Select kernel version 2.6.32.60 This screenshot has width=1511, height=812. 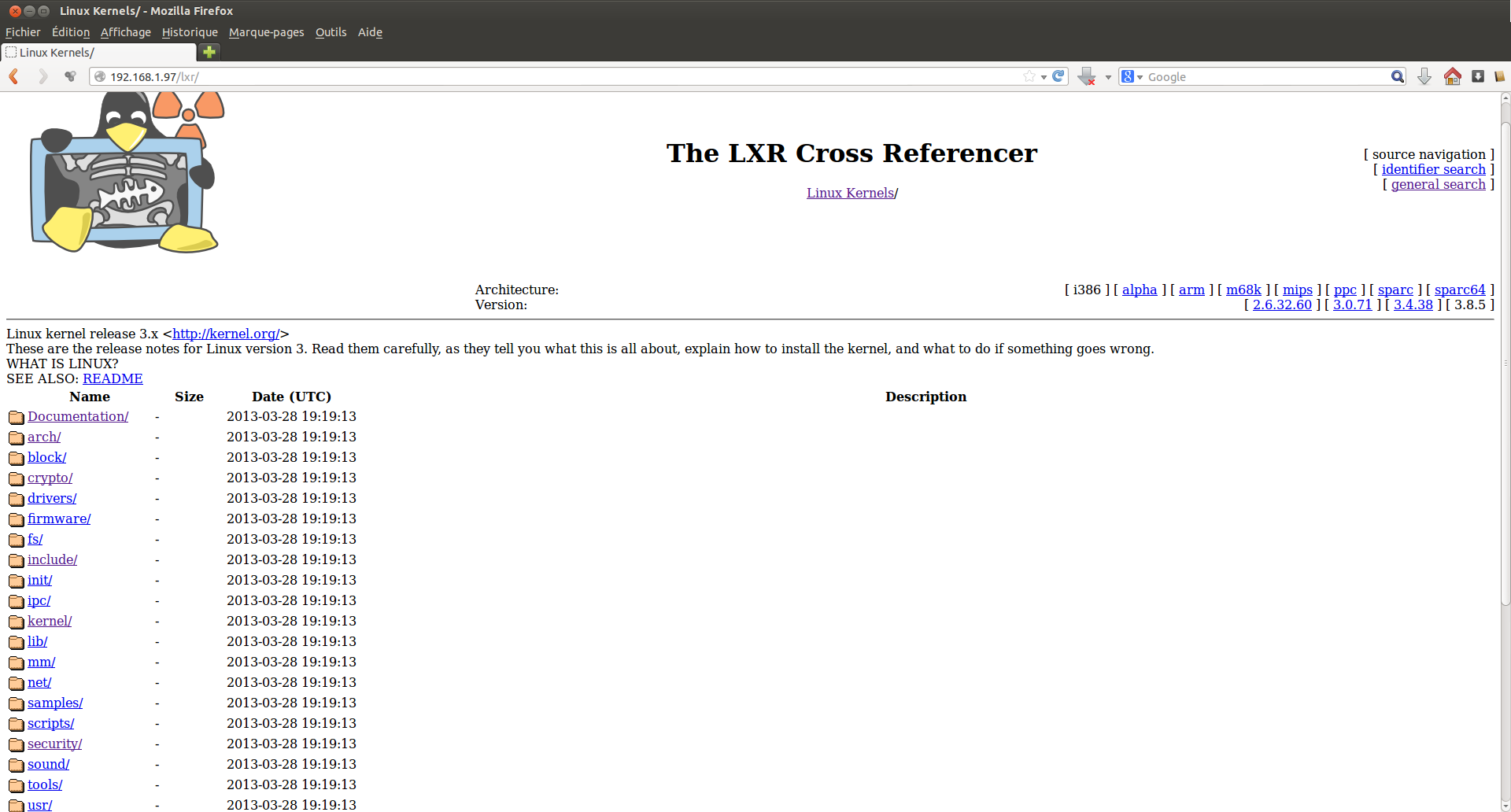[1282, 304]
